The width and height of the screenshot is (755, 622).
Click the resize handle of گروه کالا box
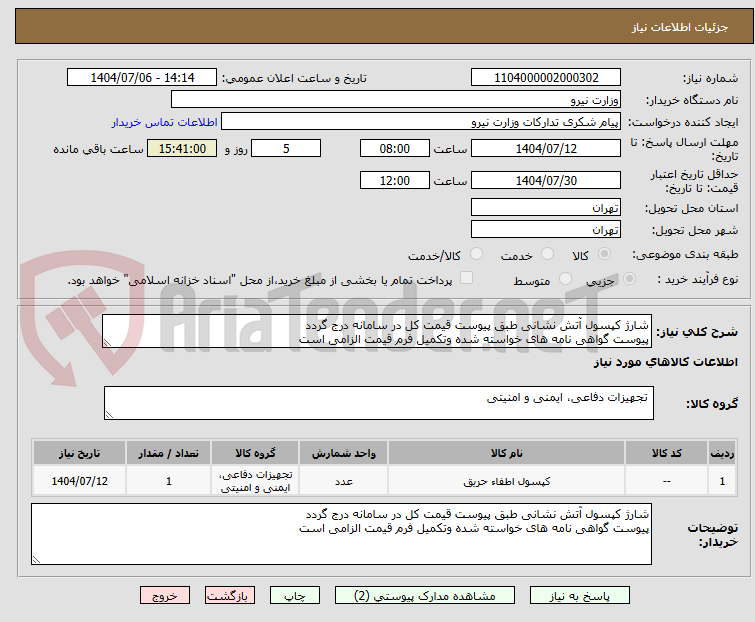109,415
